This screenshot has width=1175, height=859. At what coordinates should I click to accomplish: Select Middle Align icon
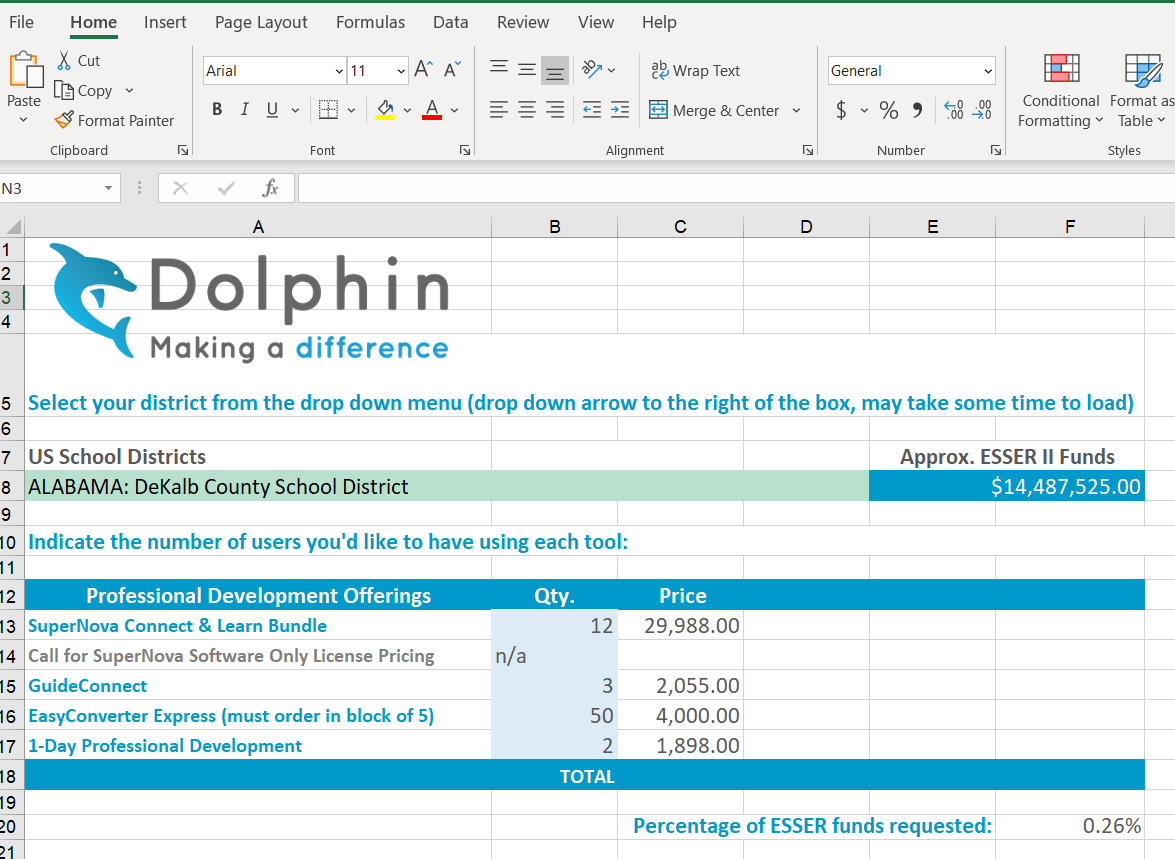point(527,70)
